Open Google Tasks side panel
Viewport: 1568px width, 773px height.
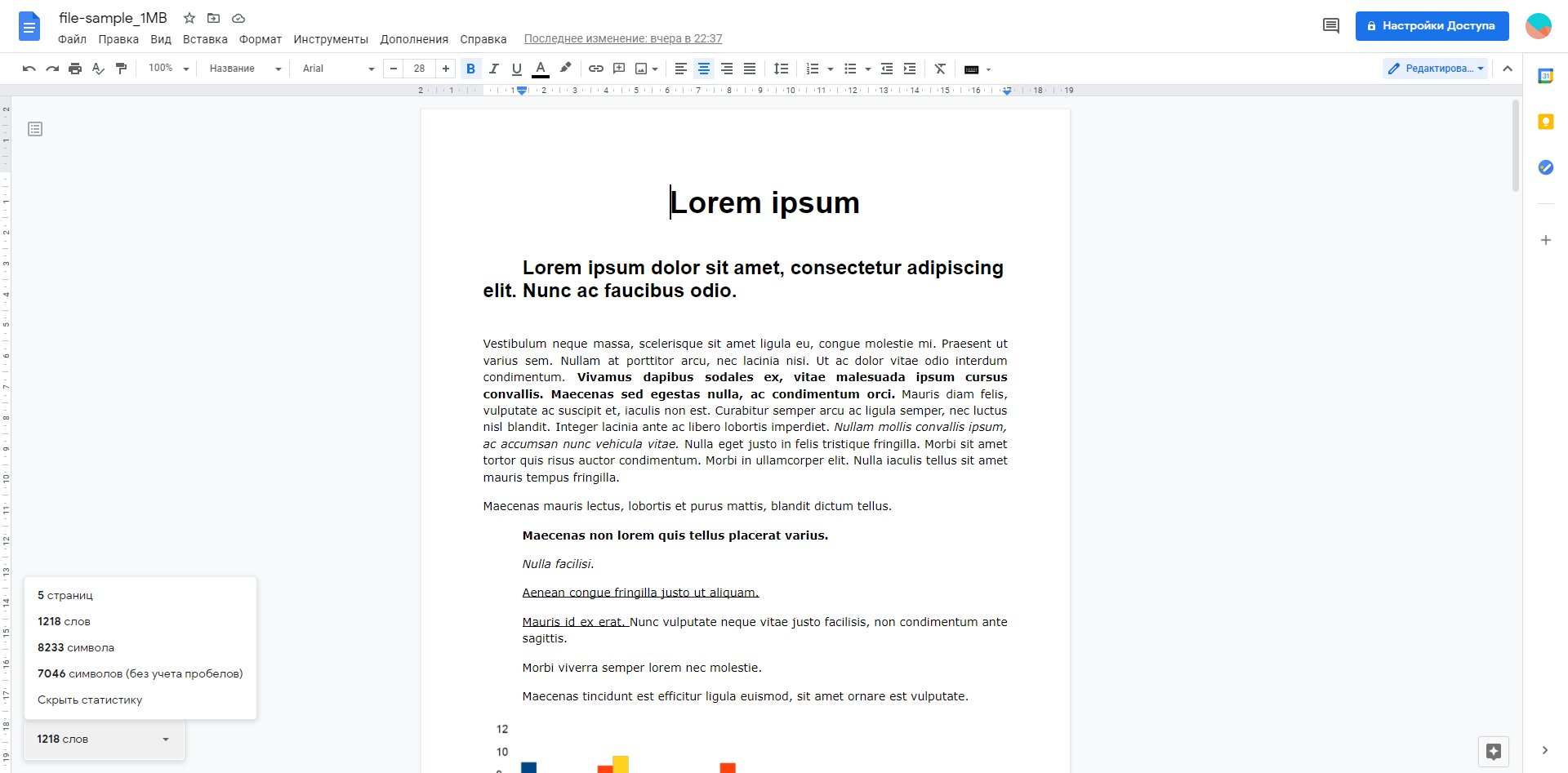(x=1545, y=167)
